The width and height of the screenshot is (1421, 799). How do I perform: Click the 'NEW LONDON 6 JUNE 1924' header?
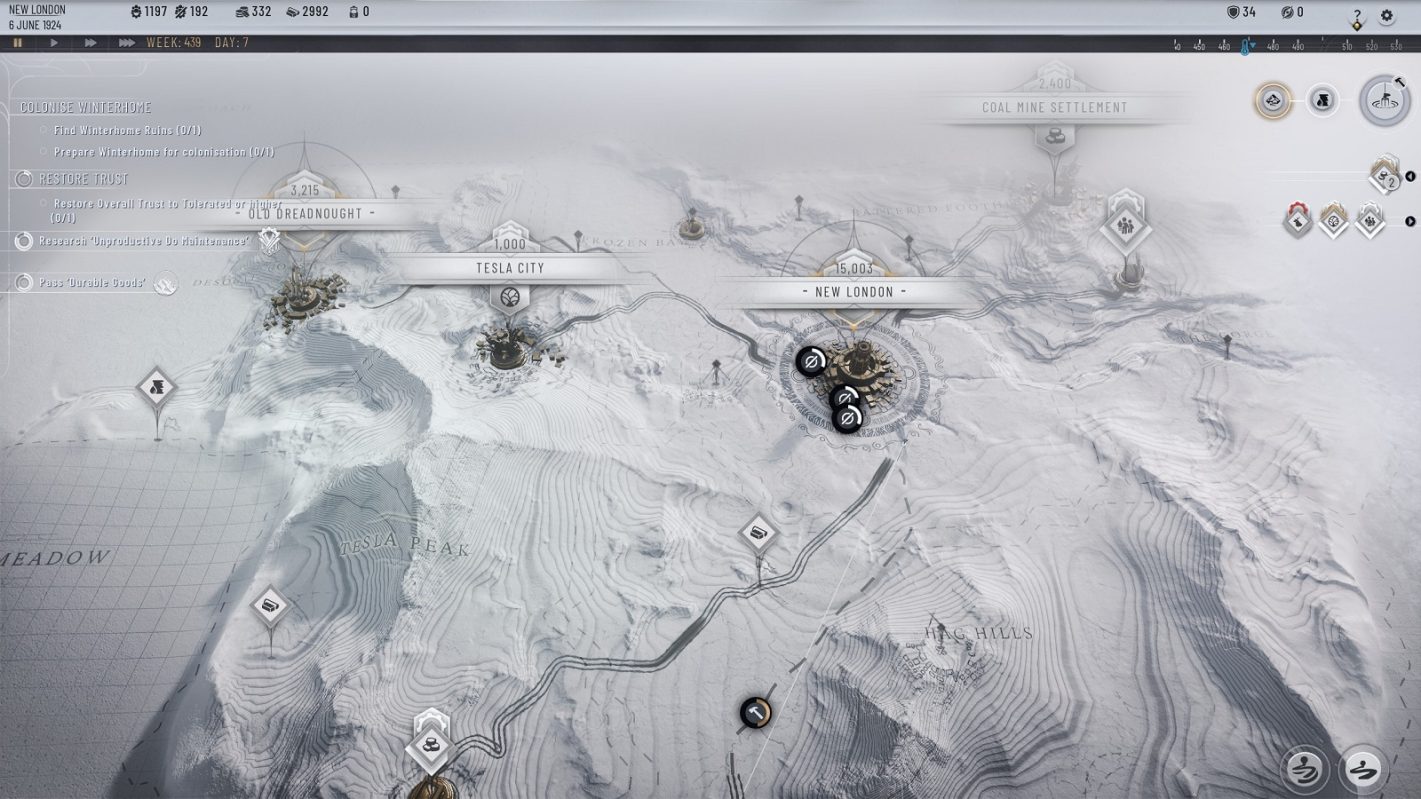pyautogui.click(x=37, y=16)
